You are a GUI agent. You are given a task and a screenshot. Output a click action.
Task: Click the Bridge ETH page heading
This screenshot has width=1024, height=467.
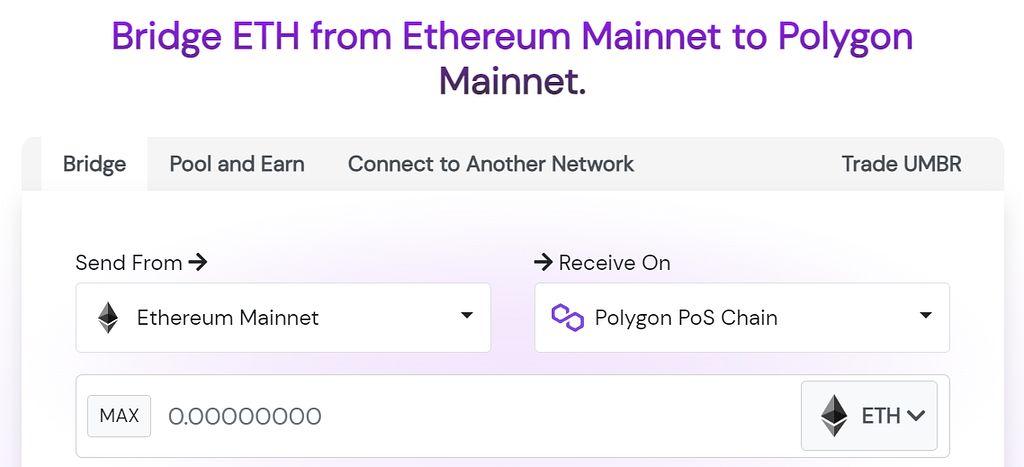click(512, 58)
